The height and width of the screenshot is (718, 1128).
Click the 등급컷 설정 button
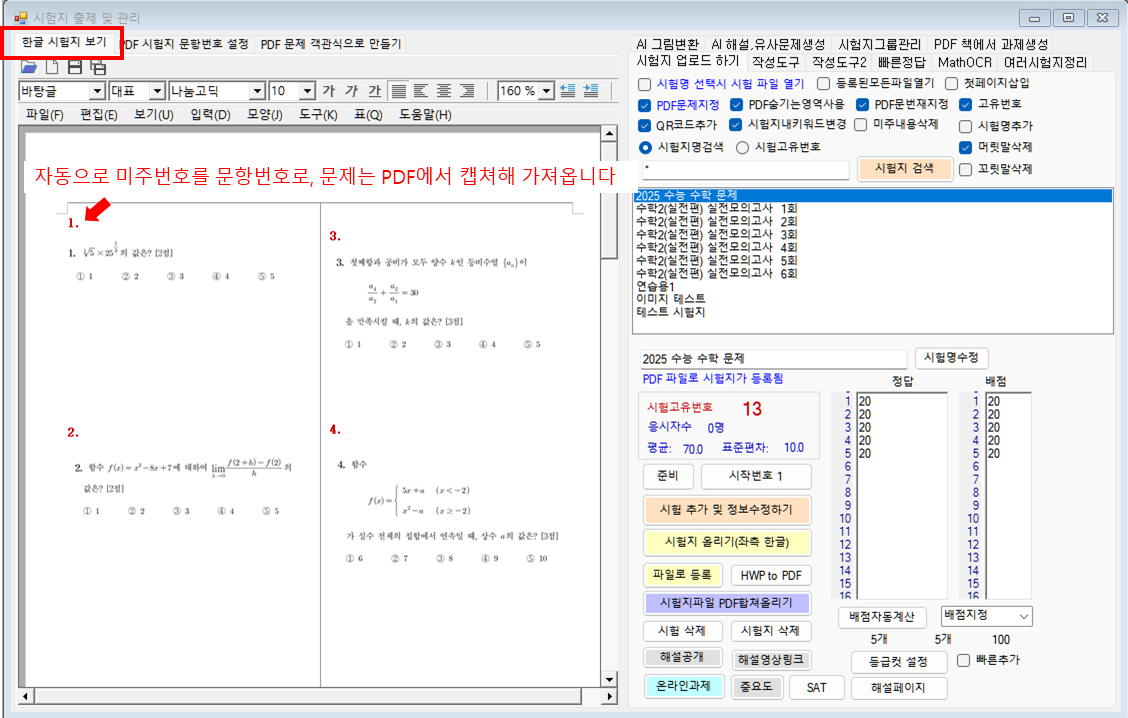point(899,661)
